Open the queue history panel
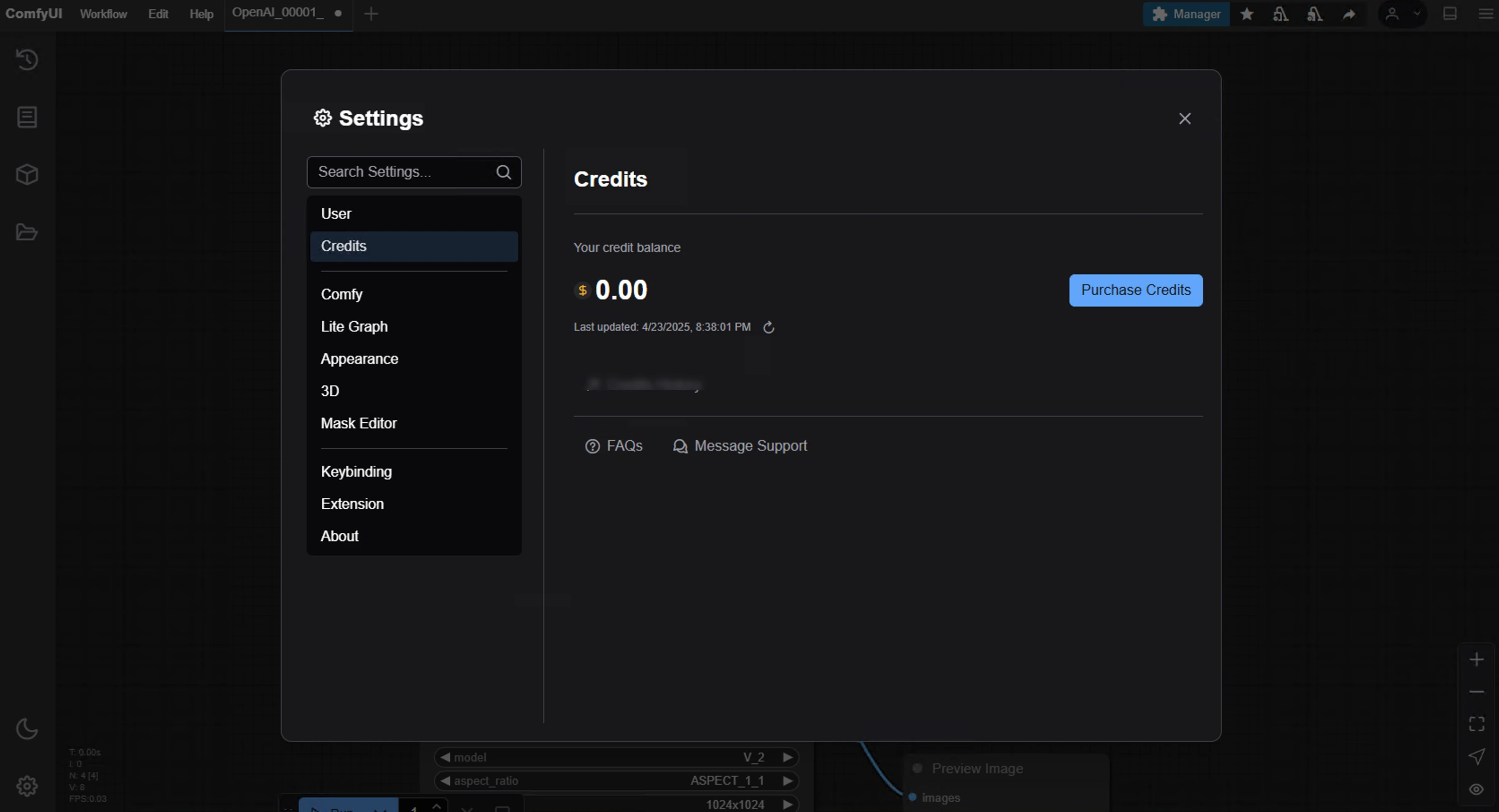Viewport: 1499px width, 812px height. point(27,59)
